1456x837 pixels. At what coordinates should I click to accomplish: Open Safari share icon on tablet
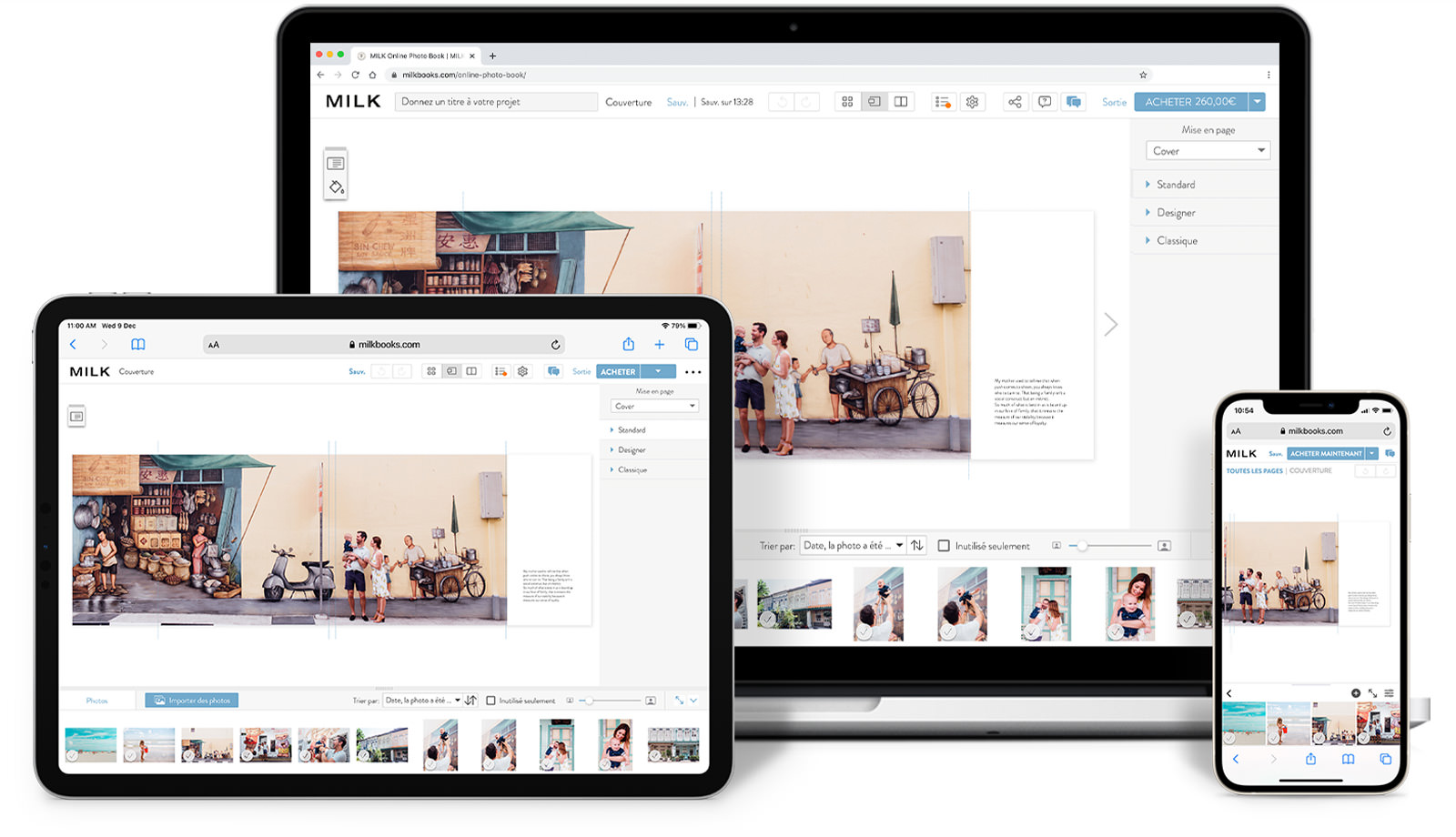(x=628, y=344)
